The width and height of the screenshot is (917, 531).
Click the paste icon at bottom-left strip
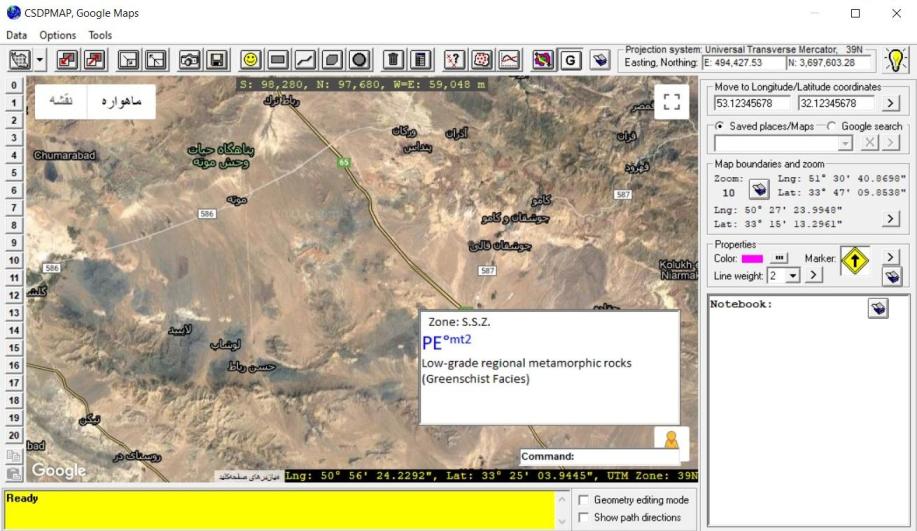coord(13,473)
